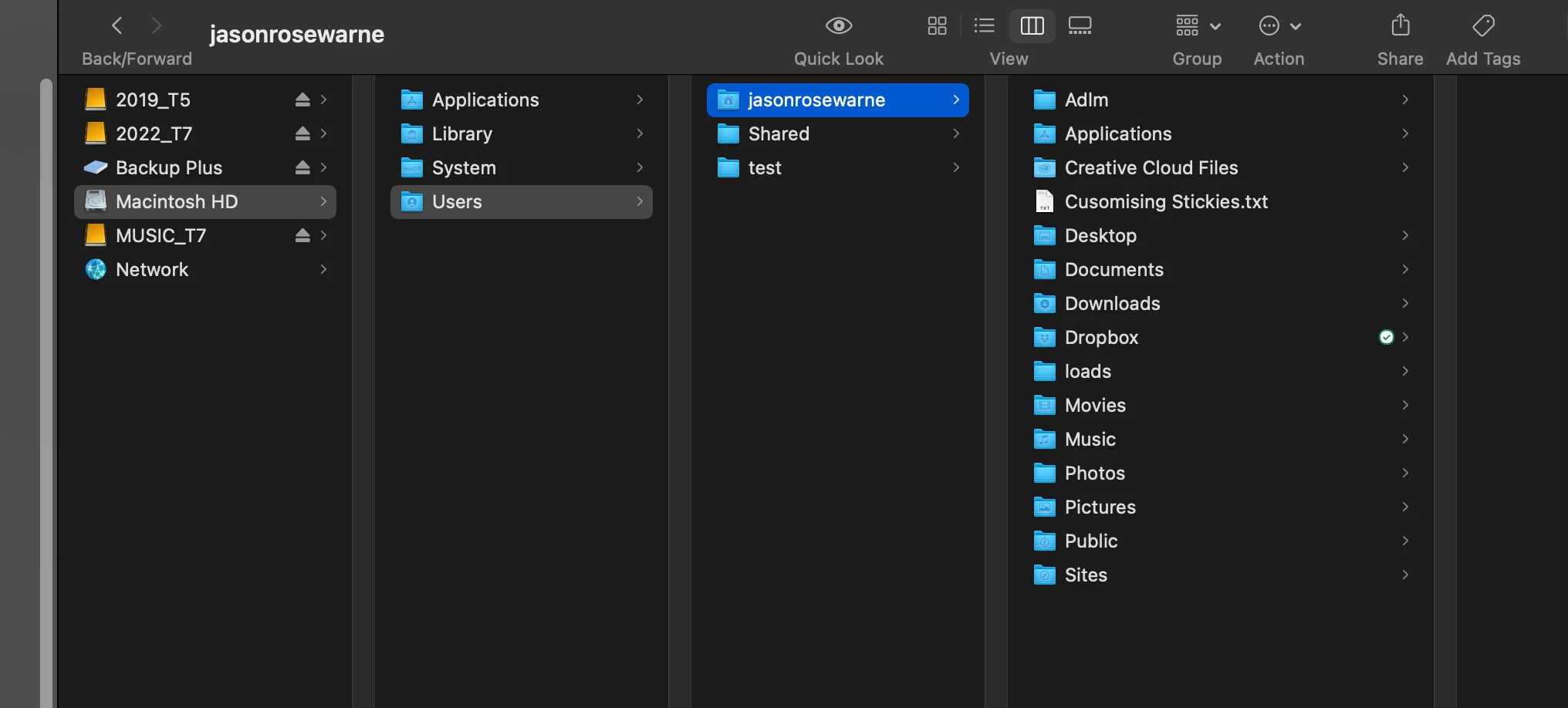
Task: Select the MUSIC_T7 drive icon
Action: (96, 235)
